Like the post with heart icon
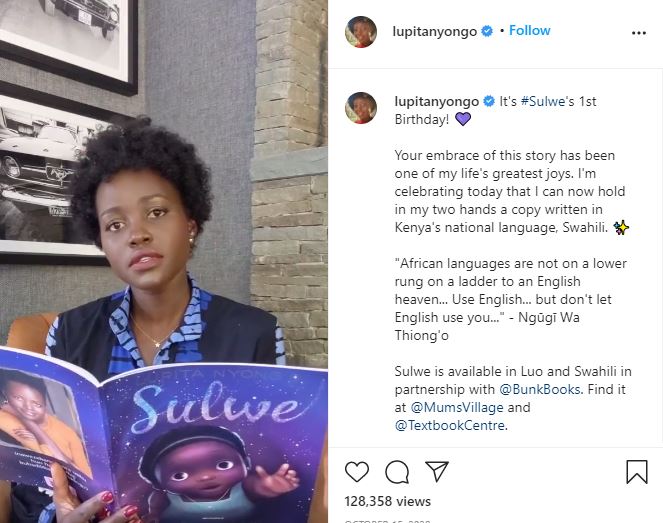 [x=357, y=471]
